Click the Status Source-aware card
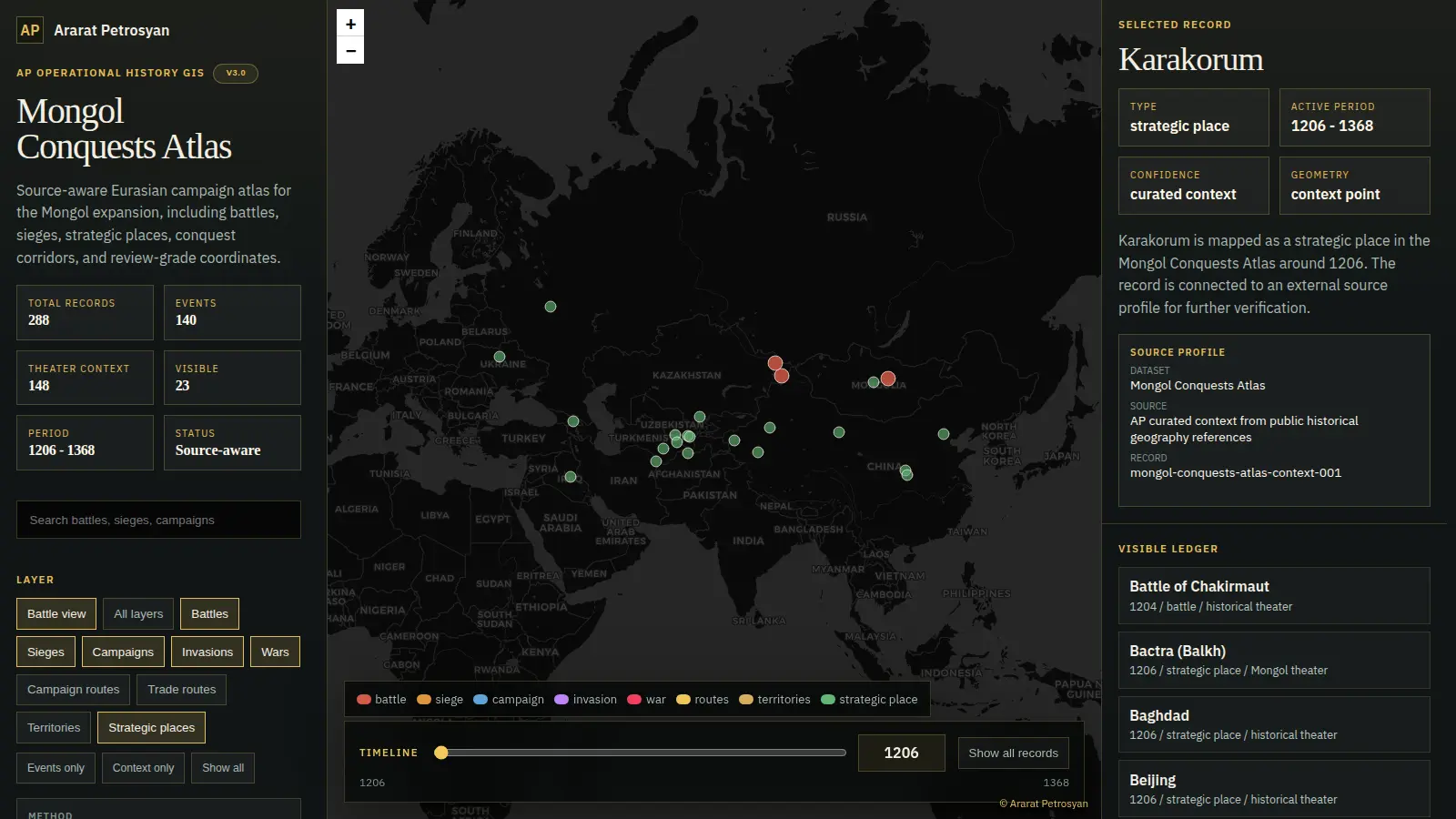Viewport: 1456px width, 819px height. (232, 442)
